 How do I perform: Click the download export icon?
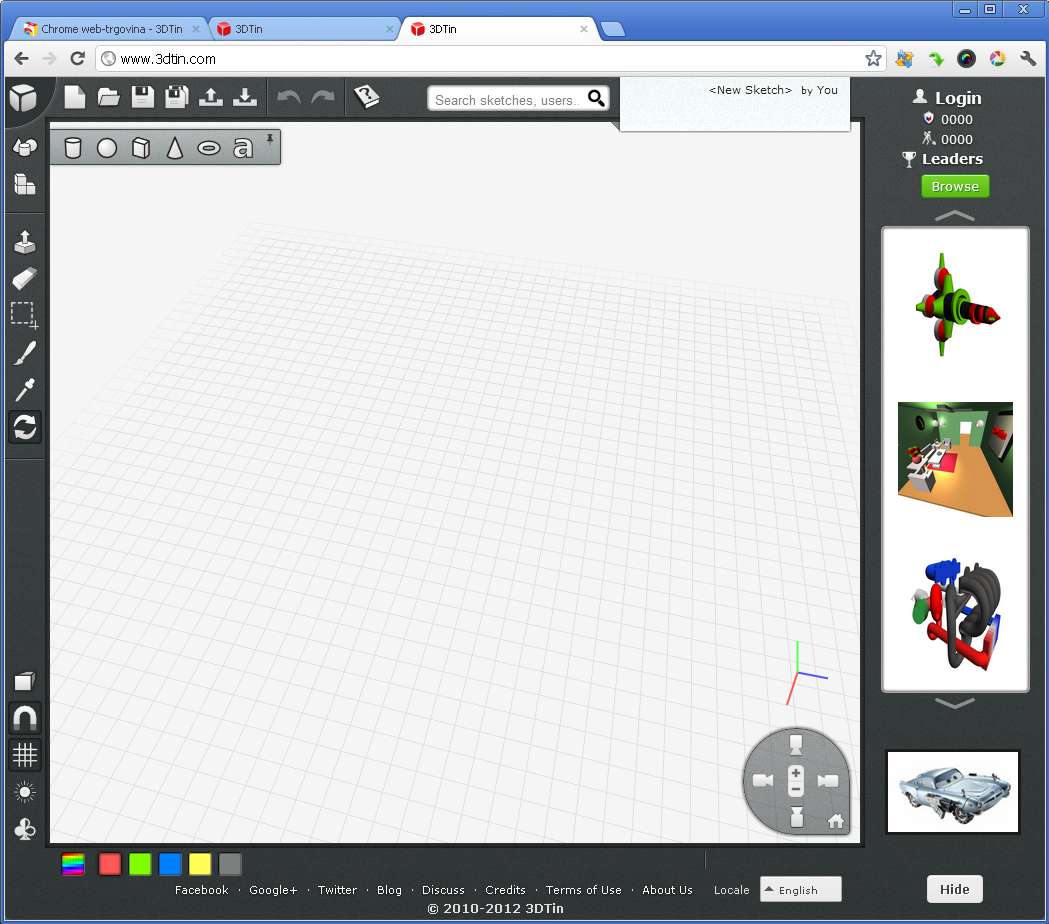pos(245,97)
